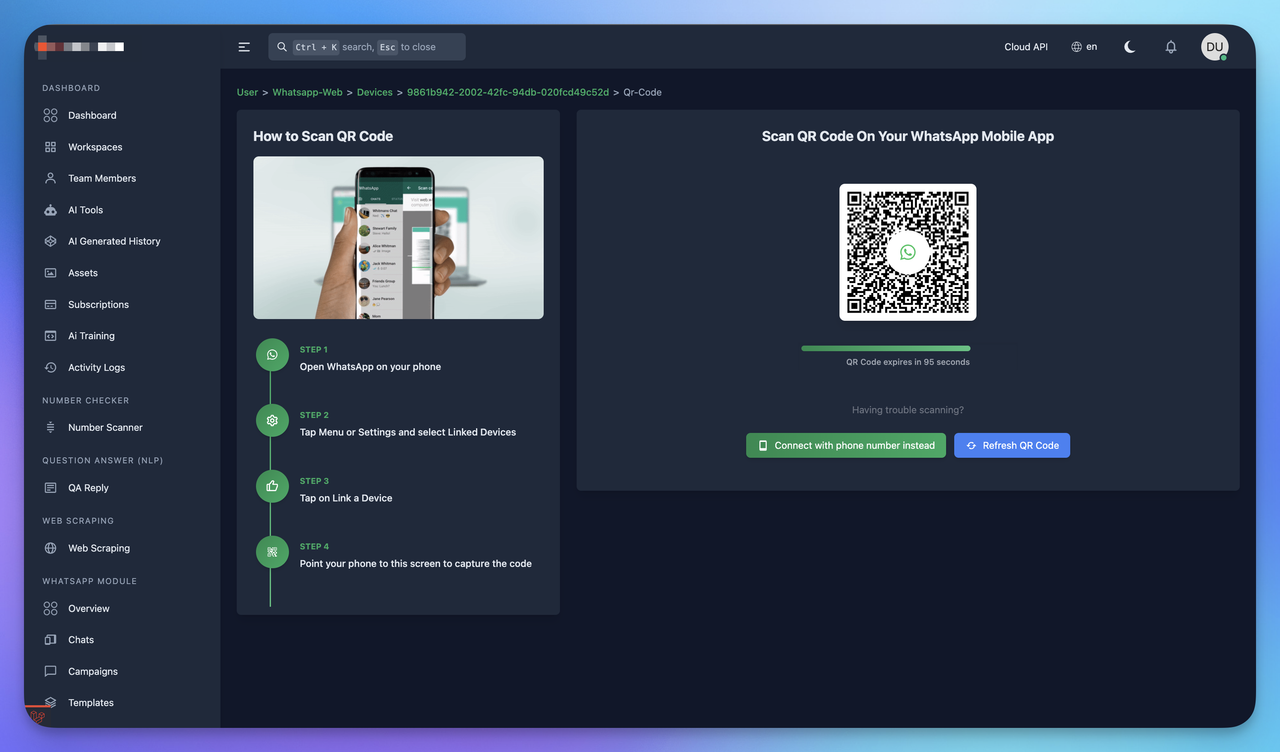Go to Whatsapp-Web breadcrumb
This screenshot has height=752, width=1280.
[x=308, y=92]
